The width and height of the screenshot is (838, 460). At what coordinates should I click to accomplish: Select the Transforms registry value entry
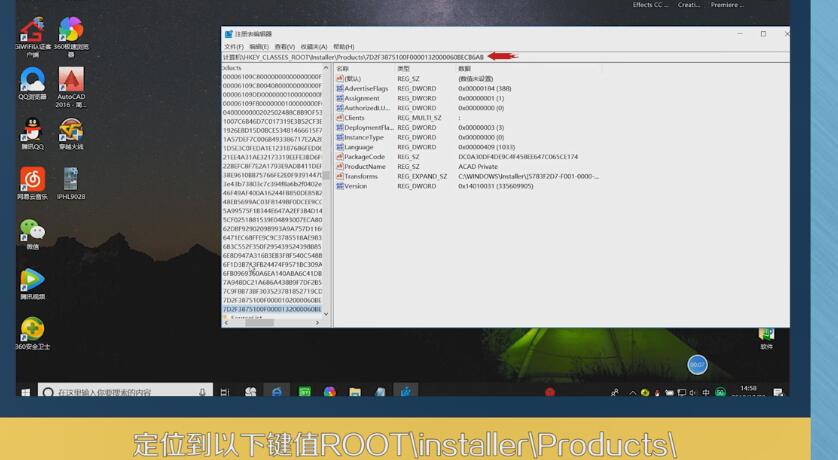361,176
